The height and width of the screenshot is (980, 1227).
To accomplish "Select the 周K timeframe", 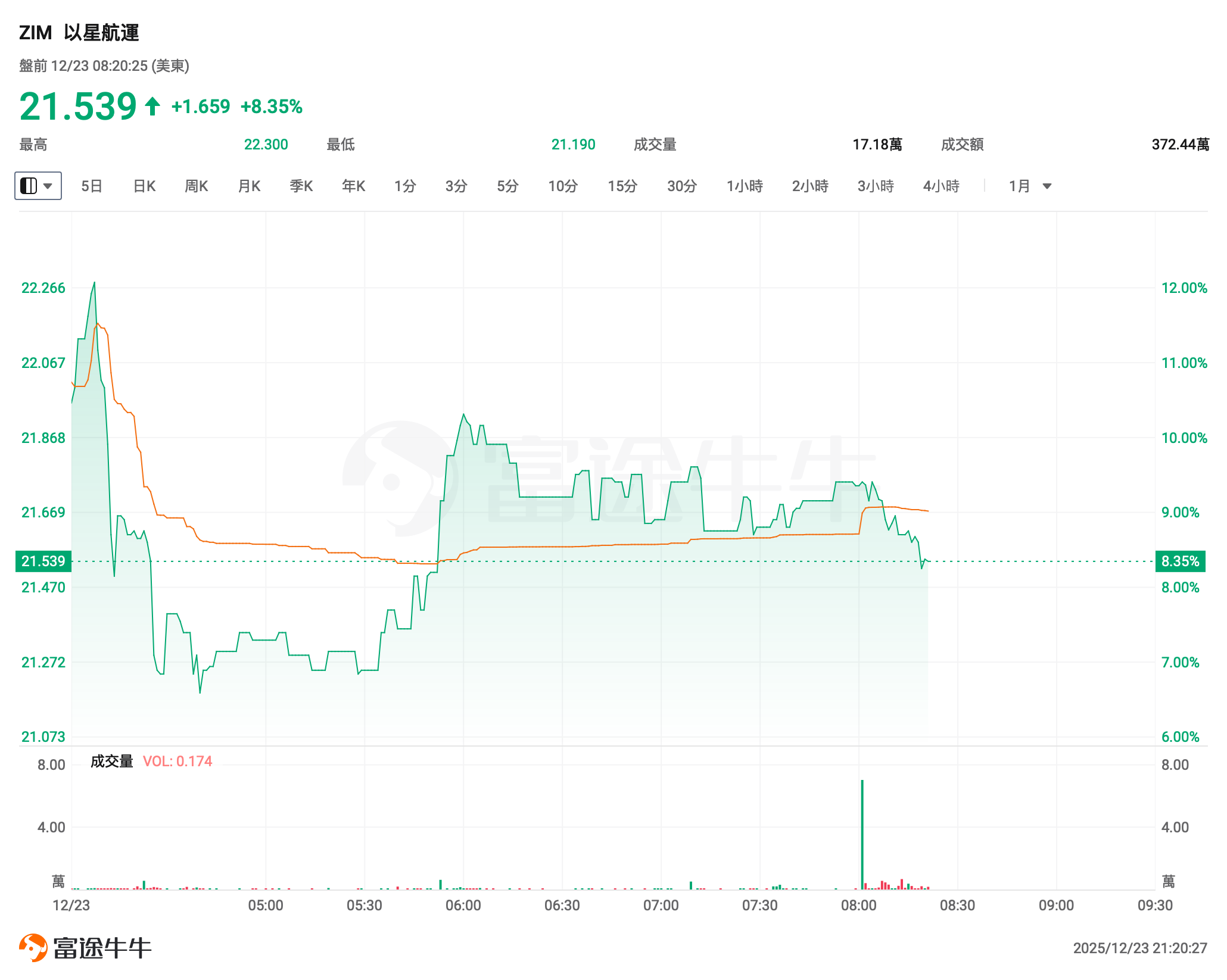I will [197, 186].
